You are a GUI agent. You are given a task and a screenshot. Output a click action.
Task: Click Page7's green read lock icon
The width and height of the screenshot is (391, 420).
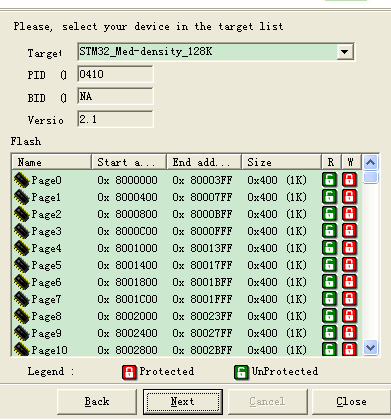pos(330,299)
